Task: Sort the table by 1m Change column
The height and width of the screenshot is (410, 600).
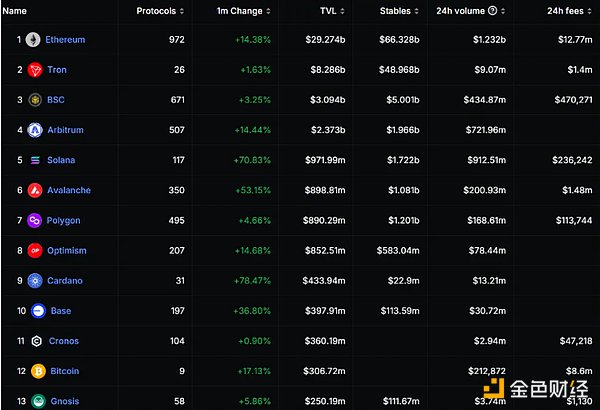Action: 240,11
